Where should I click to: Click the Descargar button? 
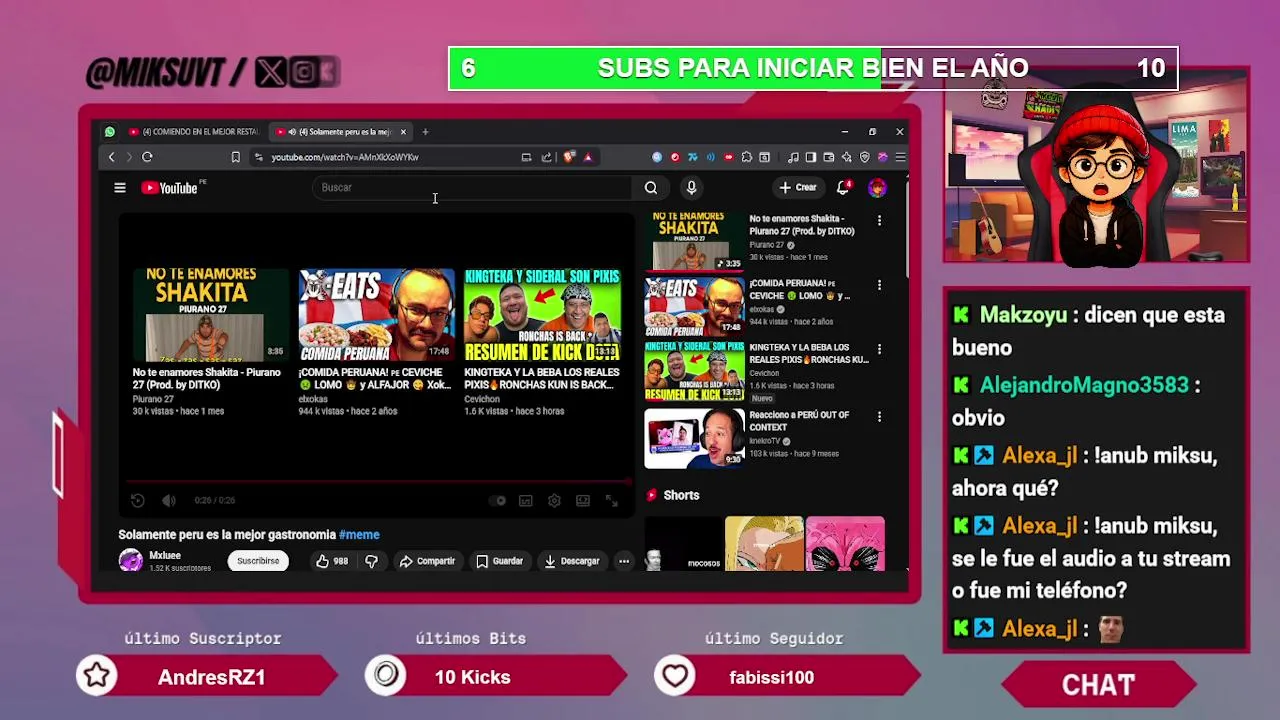point(572,561)
